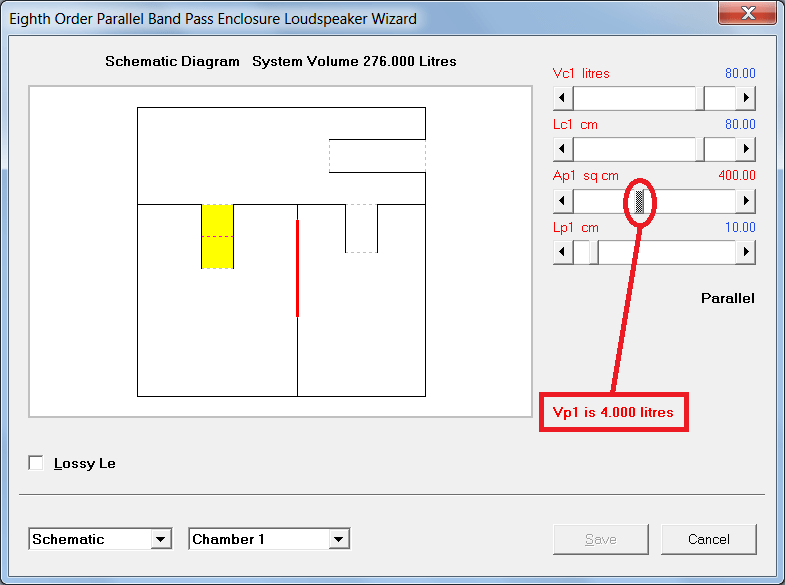Click the Lc1 cm slider thumb
Viewport: 785px width, 585px height.
pos(700,149)
